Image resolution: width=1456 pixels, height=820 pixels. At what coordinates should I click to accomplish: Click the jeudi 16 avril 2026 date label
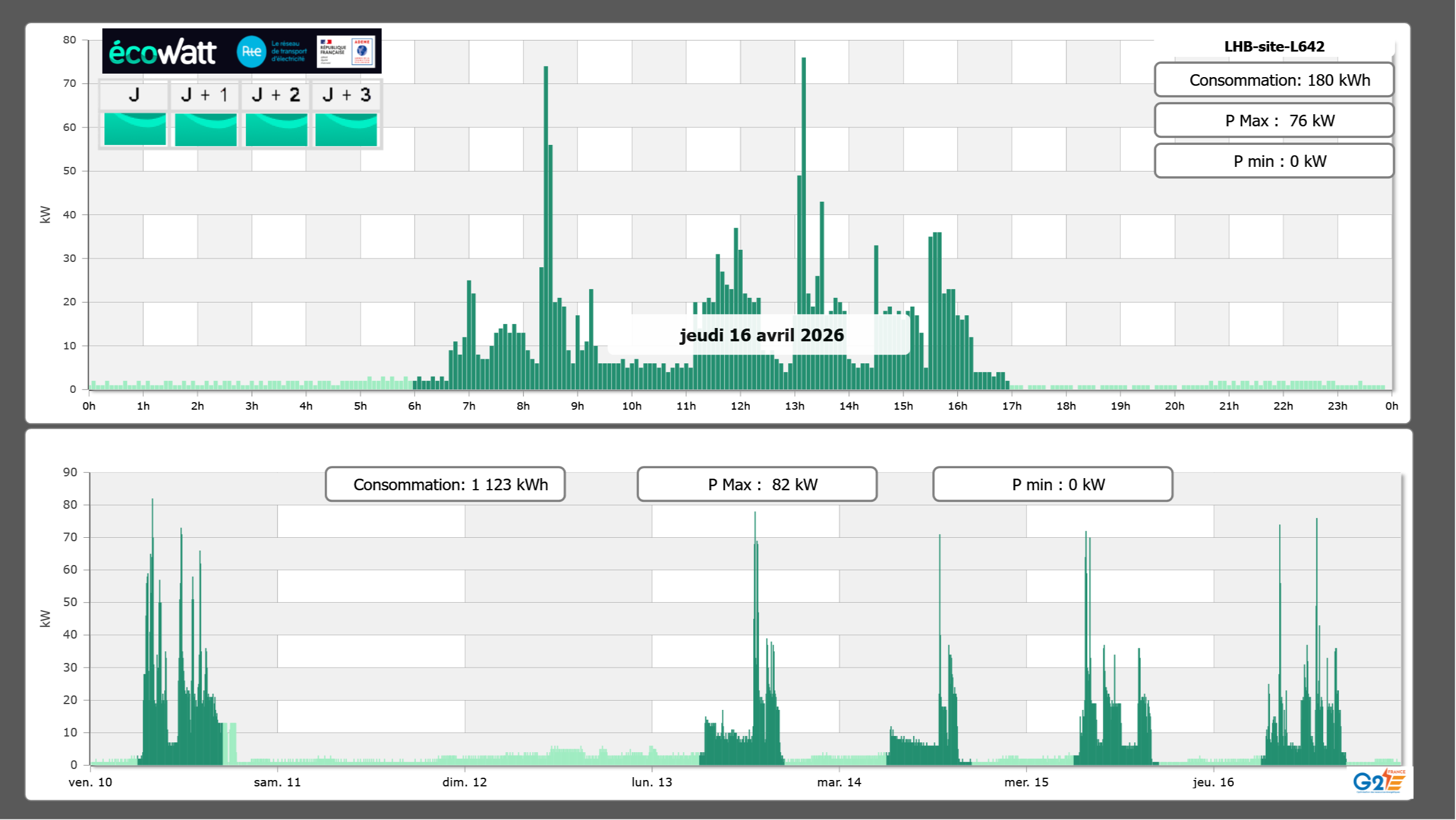coord(761,335)
